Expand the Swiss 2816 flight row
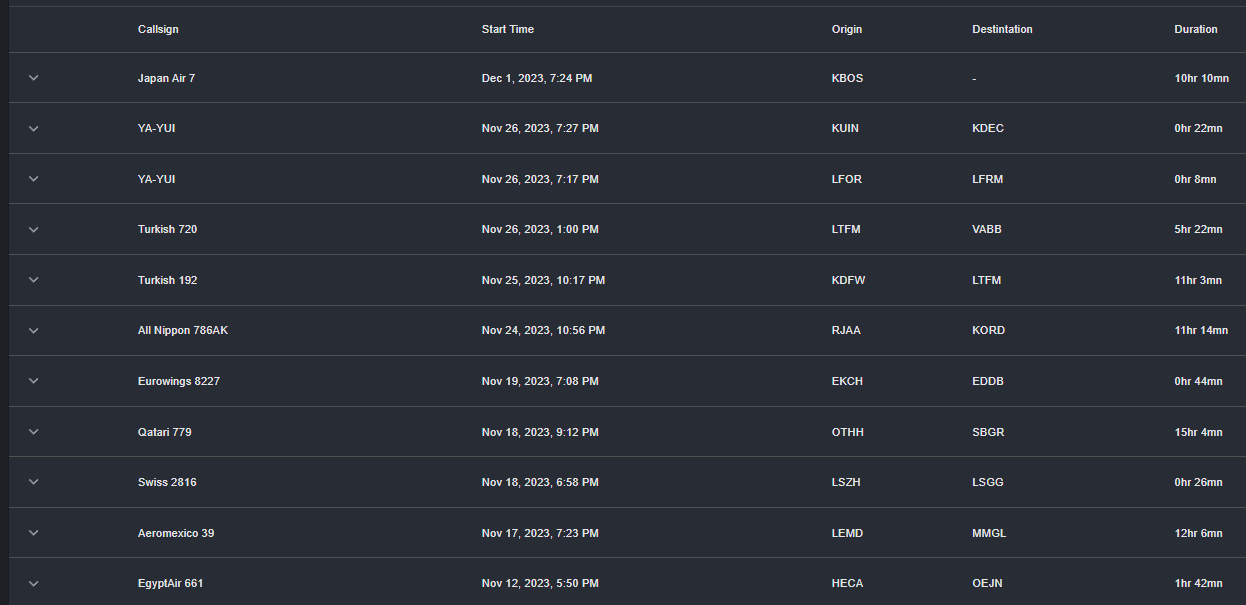The height and width of the screenshot is (605, 1246). click(x=33, y=482)
